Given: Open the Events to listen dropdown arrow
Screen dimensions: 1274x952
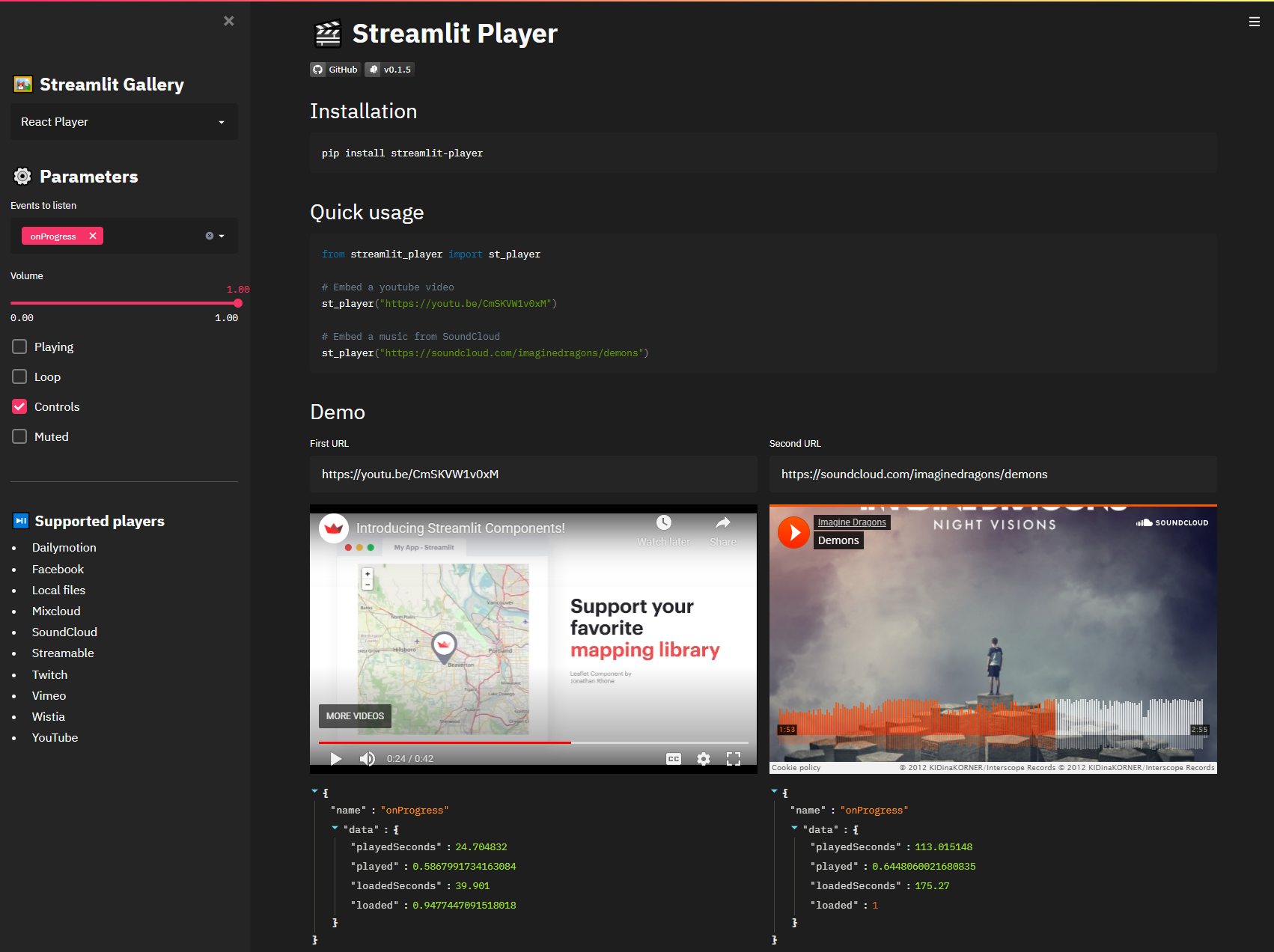Looking at the screenshot, I should [222, 236].
